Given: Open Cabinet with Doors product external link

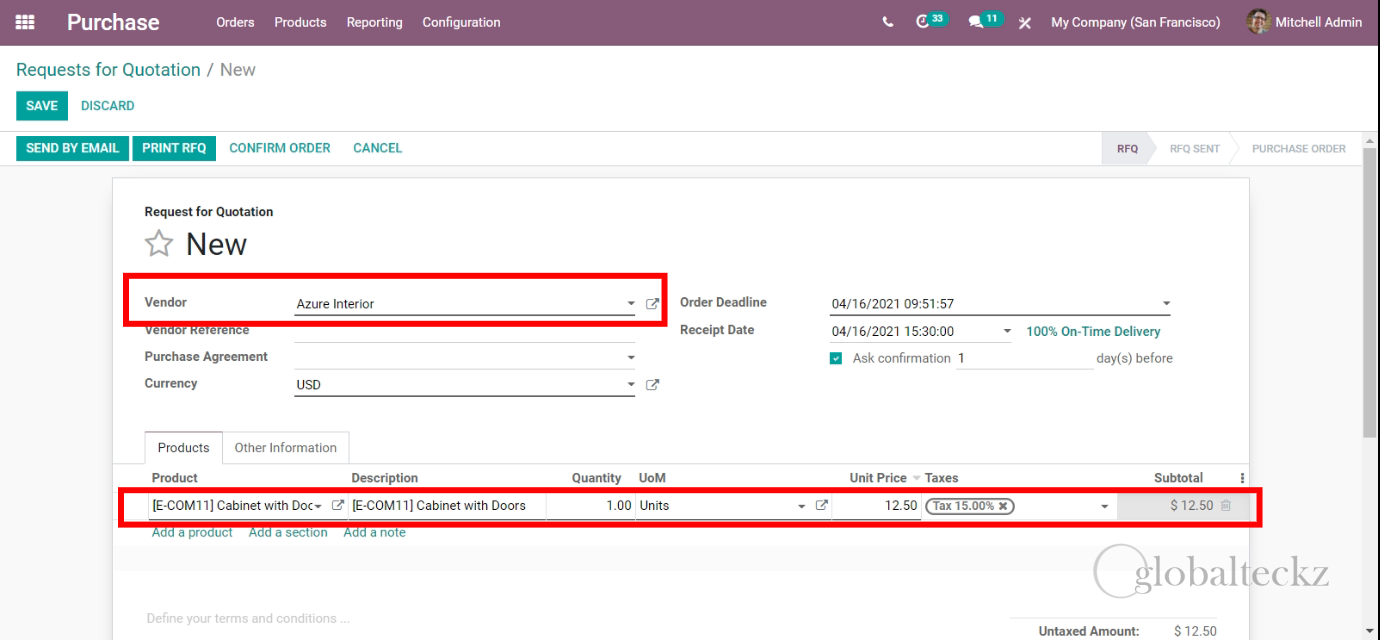Looking at the screenshot, I should (338, 506).
